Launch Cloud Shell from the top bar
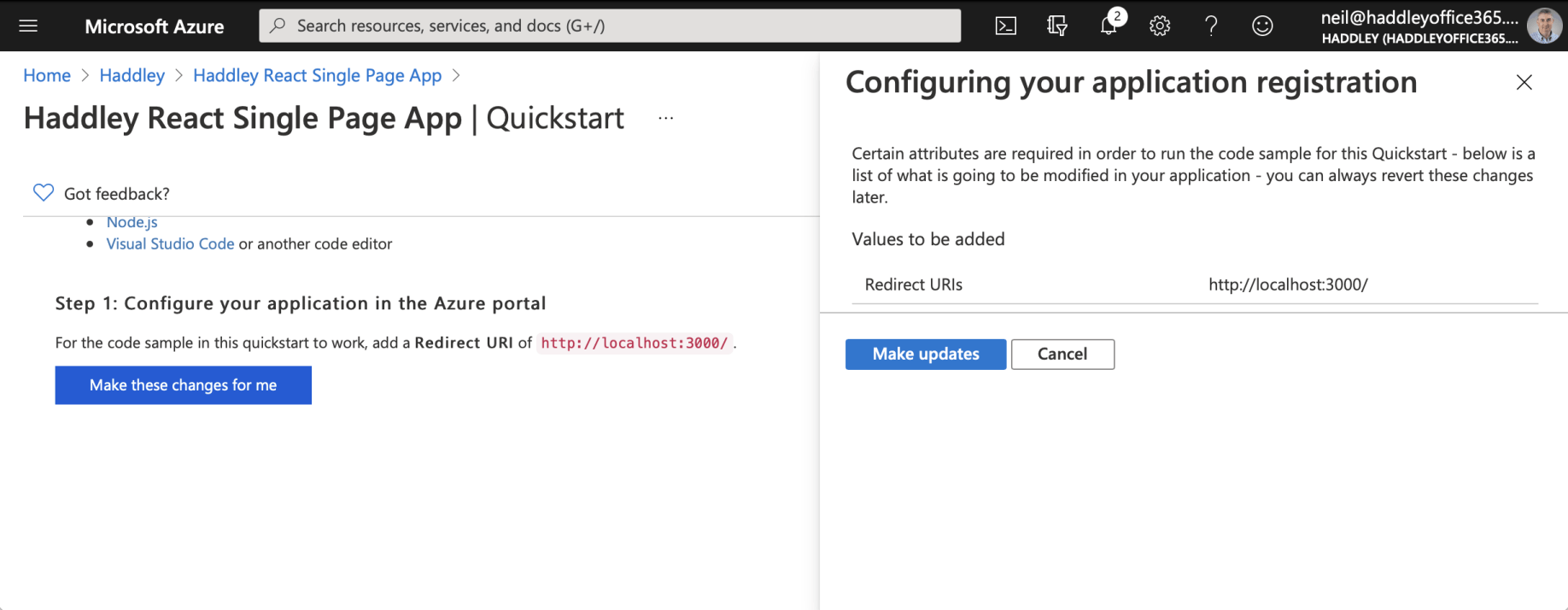Viewport: 1568px width, 610px height. coord(1006,26)
